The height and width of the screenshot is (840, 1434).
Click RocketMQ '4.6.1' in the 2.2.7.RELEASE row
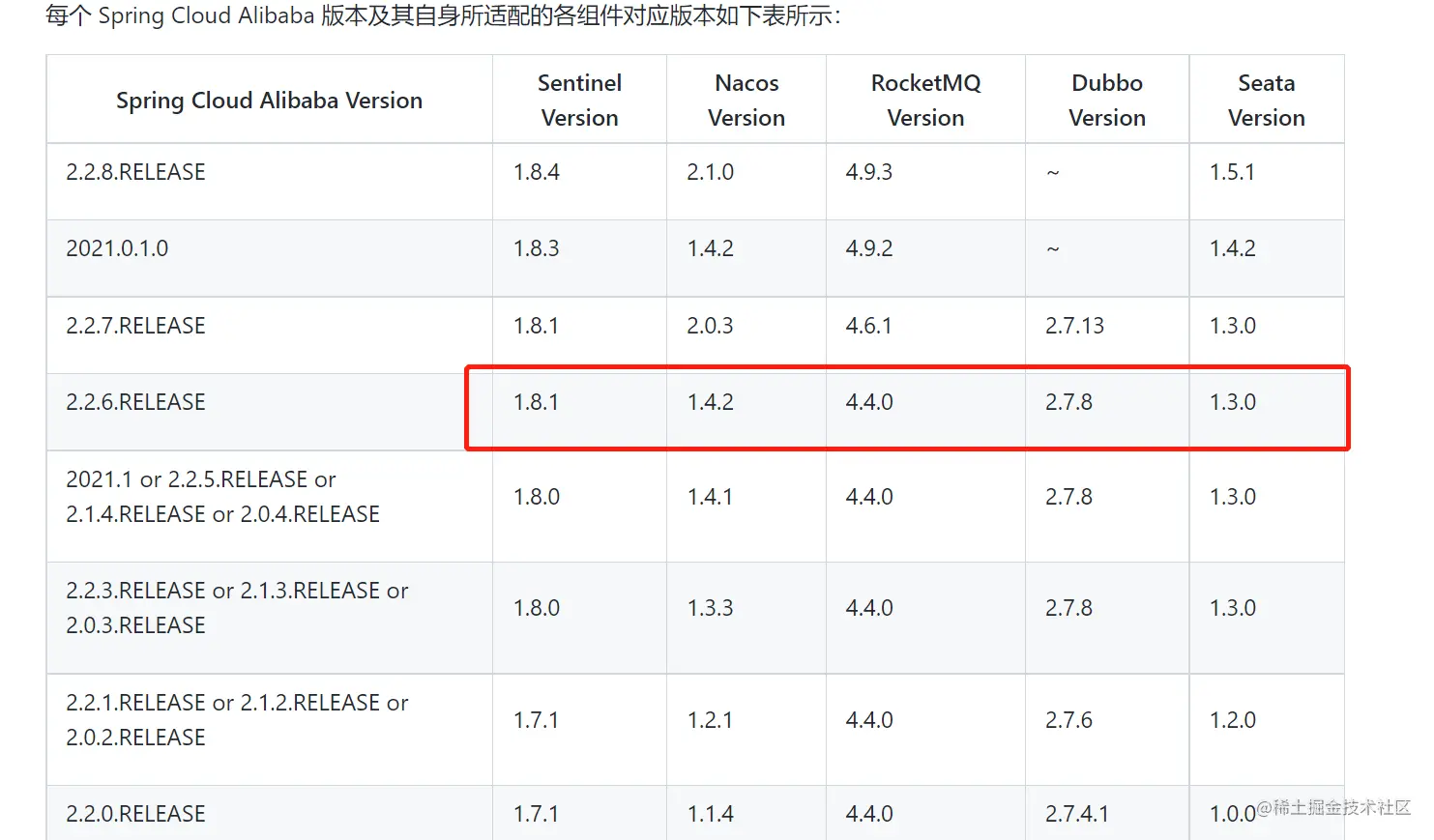[869, 326]
